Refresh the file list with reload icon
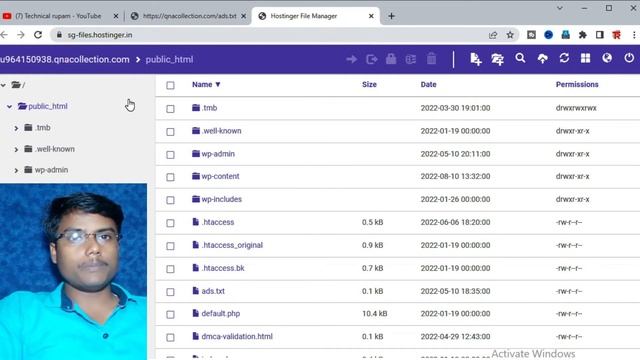 564,58
